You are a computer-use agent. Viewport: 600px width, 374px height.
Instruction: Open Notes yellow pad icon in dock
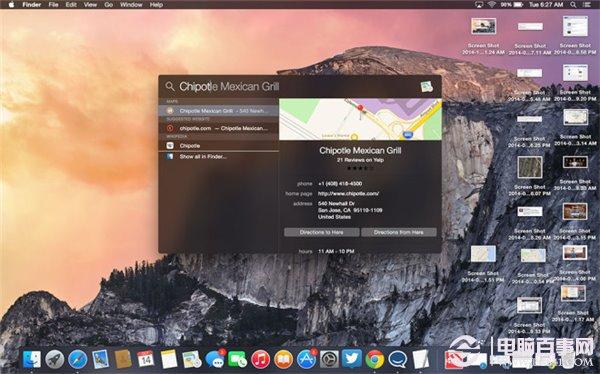(x=169, y=359)
